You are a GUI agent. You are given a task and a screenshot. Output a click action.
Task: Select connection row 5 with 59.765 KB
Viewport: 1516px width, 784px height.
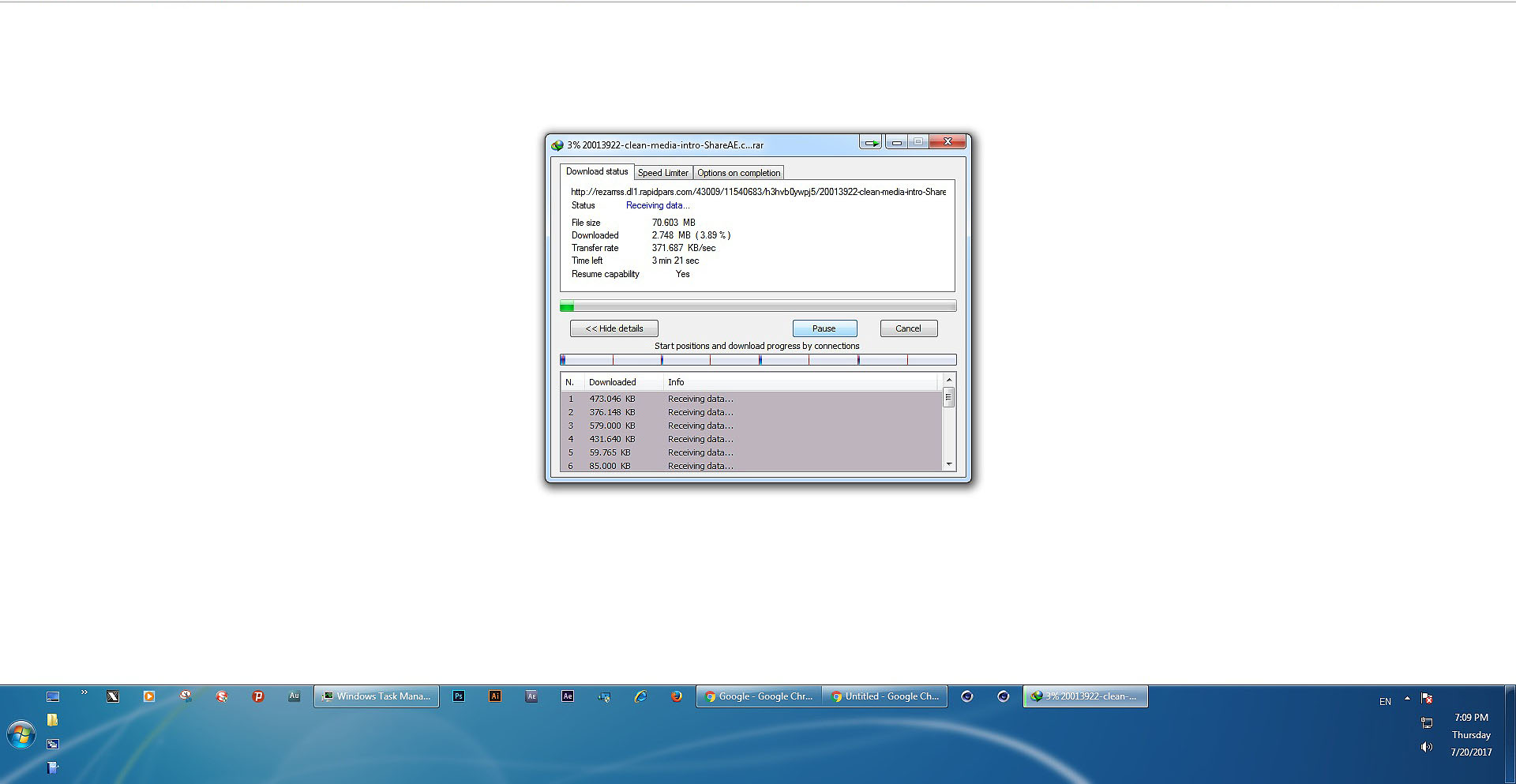tap(752, 452)
